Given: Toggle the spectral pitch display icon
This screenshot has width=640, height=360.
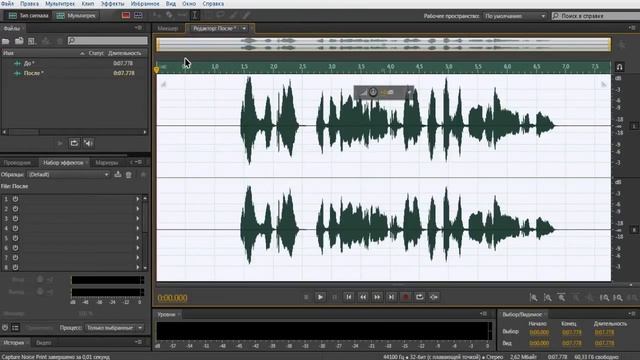Looking at the screenshot, I should pos(138,16).
